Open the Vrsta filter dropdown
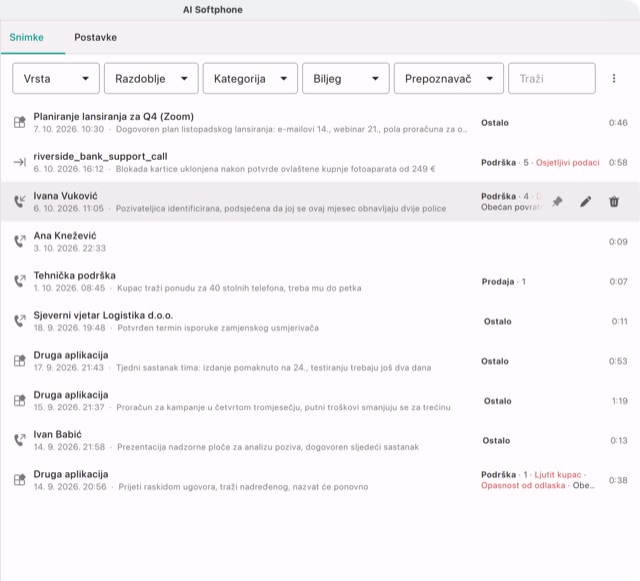640x581 pixels. pyautogui.click(x=56, y=78)
